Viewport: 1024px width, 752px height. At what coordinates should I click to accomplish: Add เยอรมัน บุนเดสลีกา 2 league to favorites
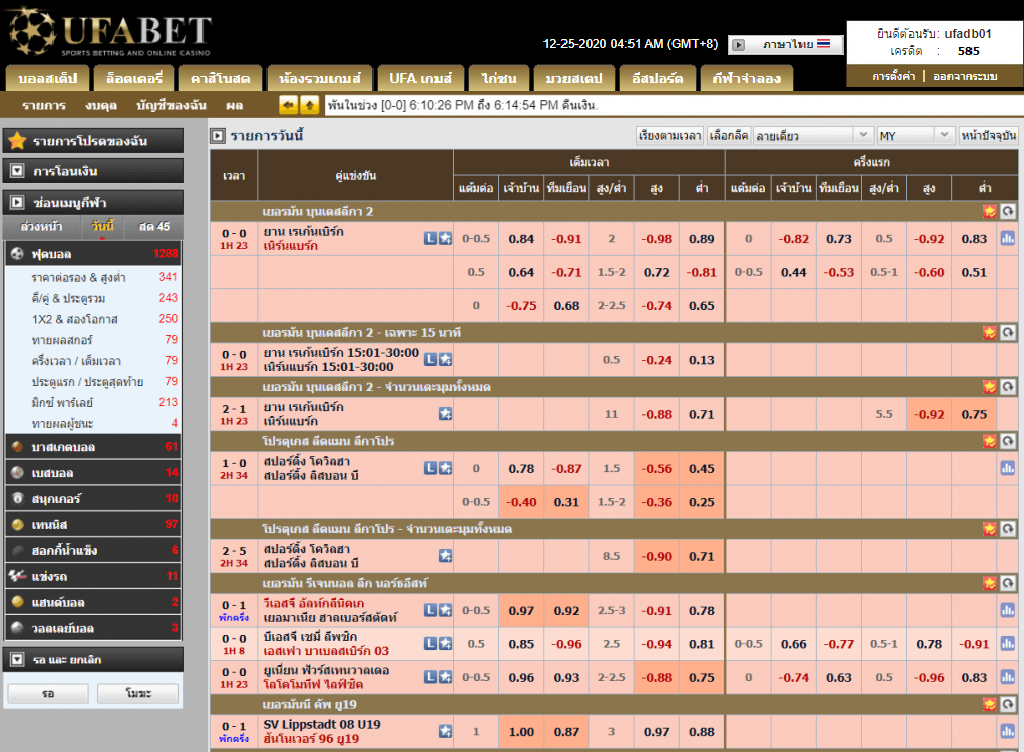click(x=989, y=211)
